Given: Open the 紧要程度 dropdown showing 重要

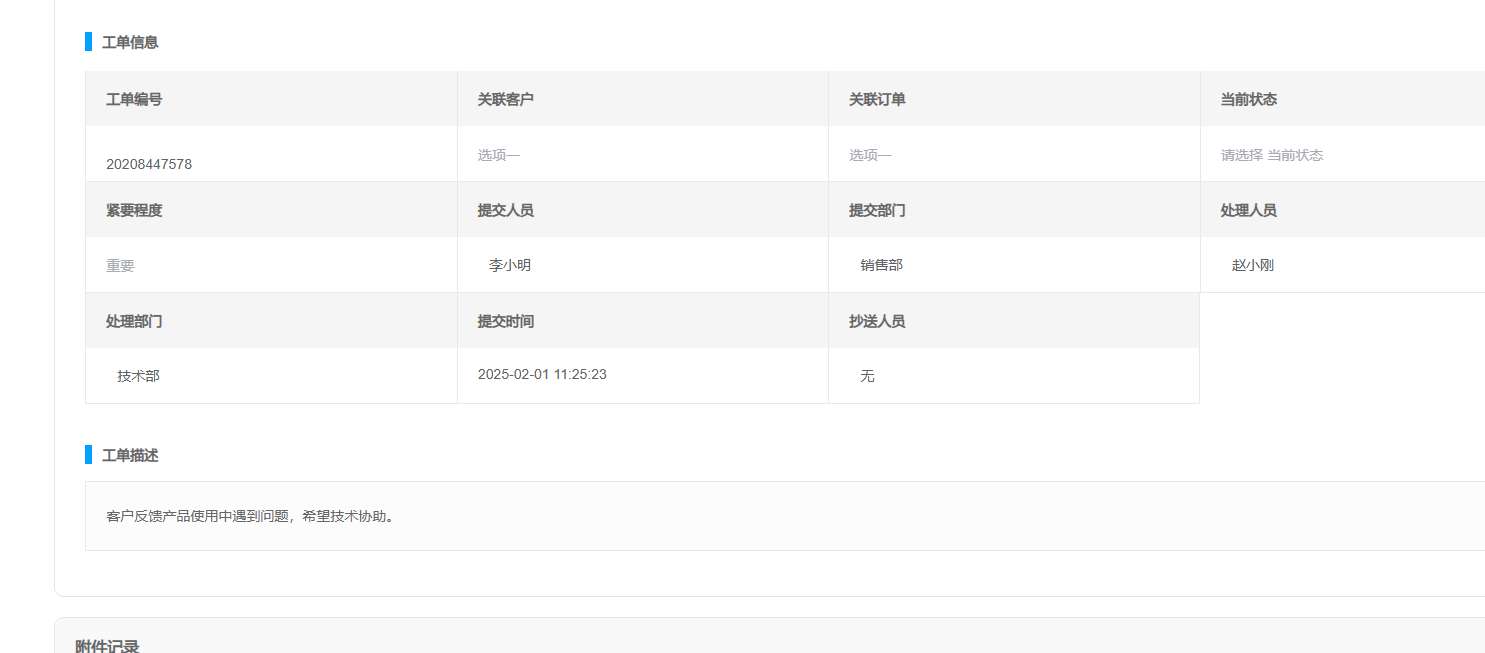Looking at the screenshot, I should tap(270, 266).
